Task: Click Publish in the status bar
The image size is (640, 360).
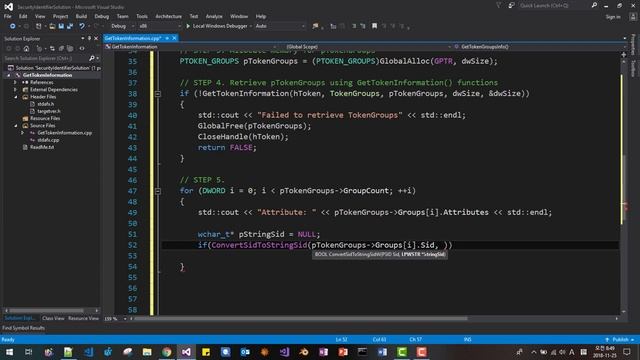Action: click(x=620, y=340)
